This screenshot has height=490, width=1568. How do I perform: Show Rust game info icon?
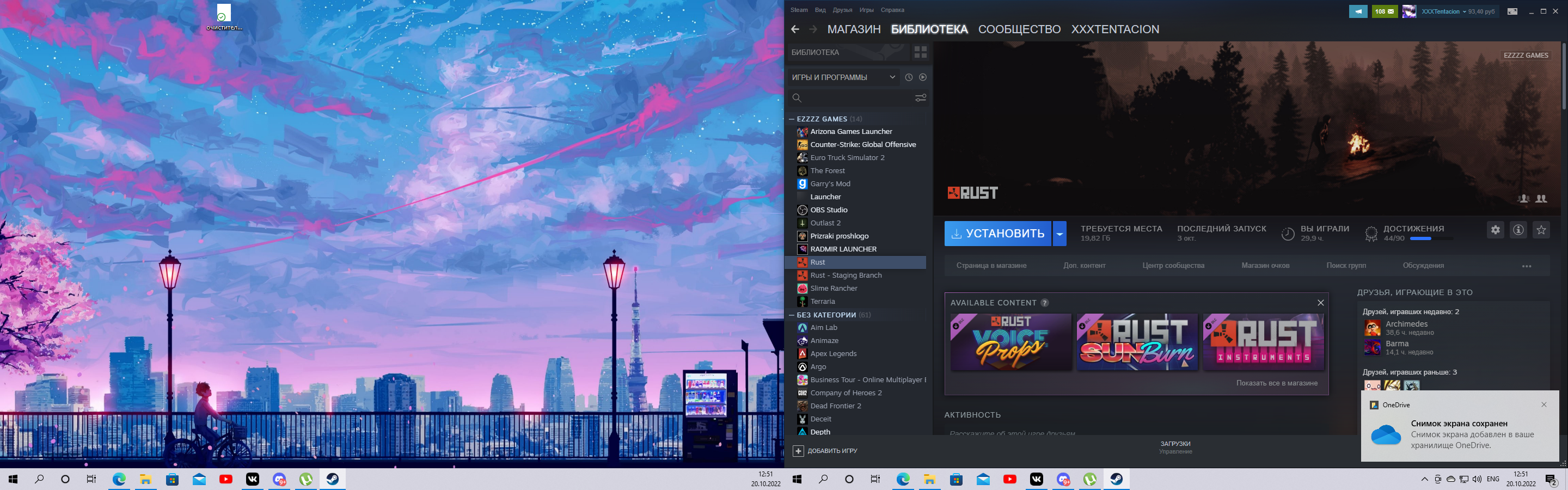click(x=1518, y=230)
